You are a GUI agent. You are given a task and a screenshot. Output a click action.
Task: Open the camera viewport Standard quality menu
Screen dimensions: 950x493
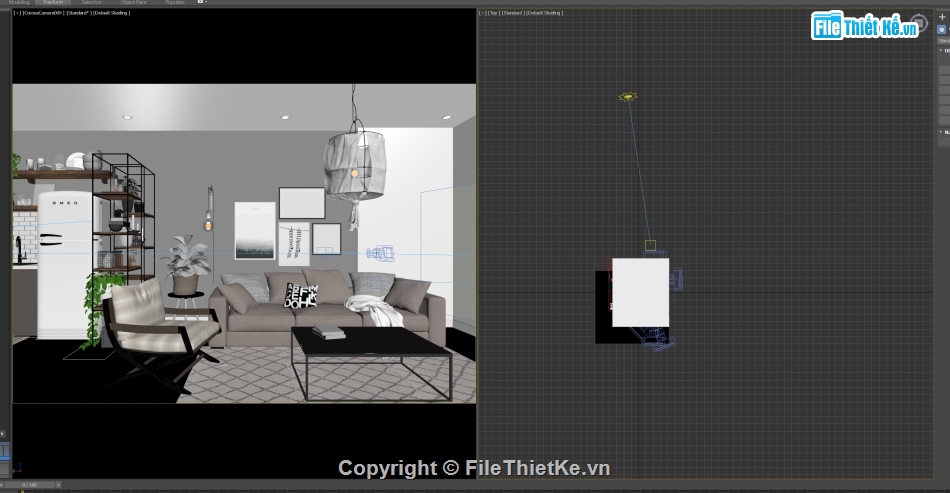click(x=78, y=13)
